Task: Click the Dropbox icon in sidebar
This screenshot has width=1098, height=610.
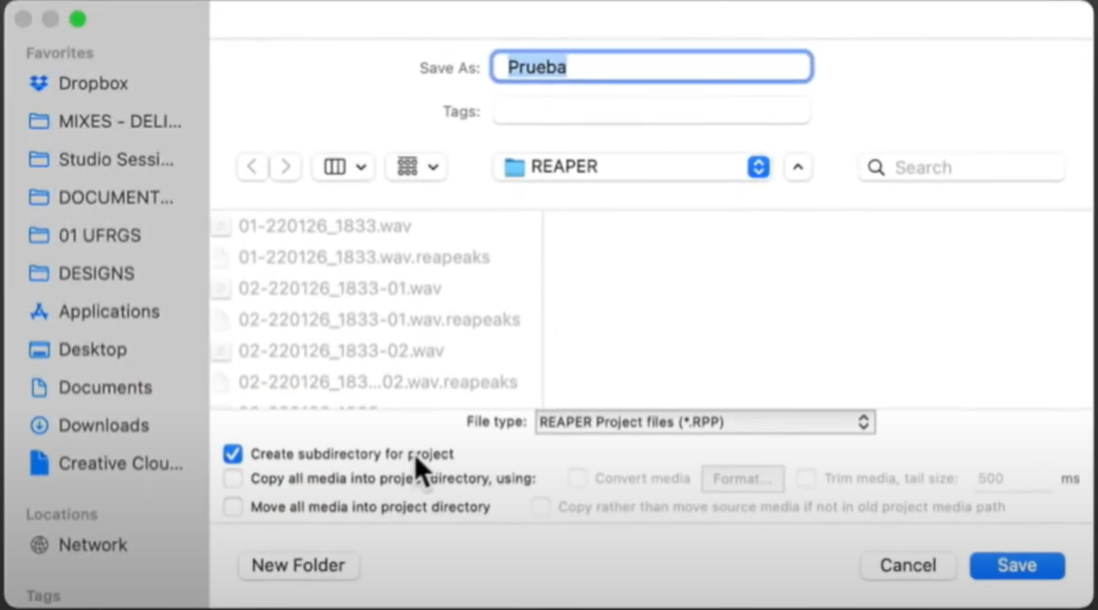Action: point(39,84)
